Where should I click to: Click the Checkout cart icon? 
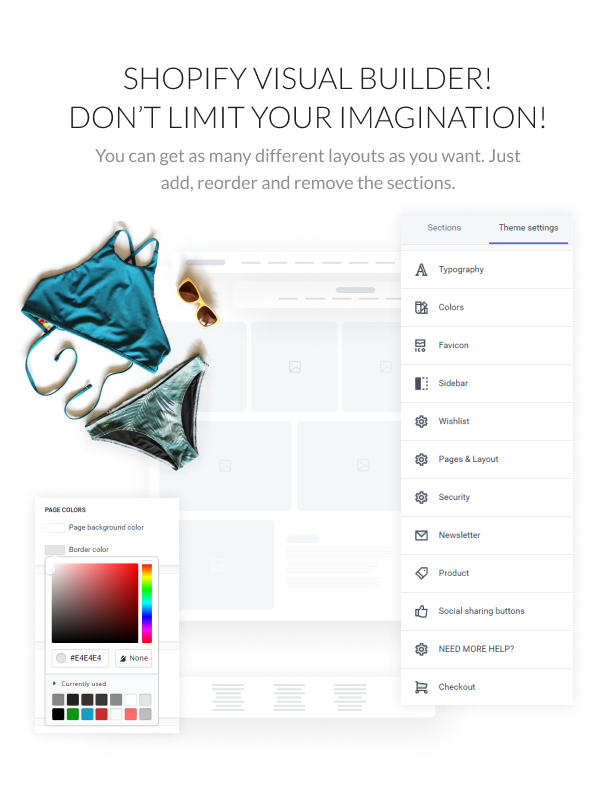point(421,687)
